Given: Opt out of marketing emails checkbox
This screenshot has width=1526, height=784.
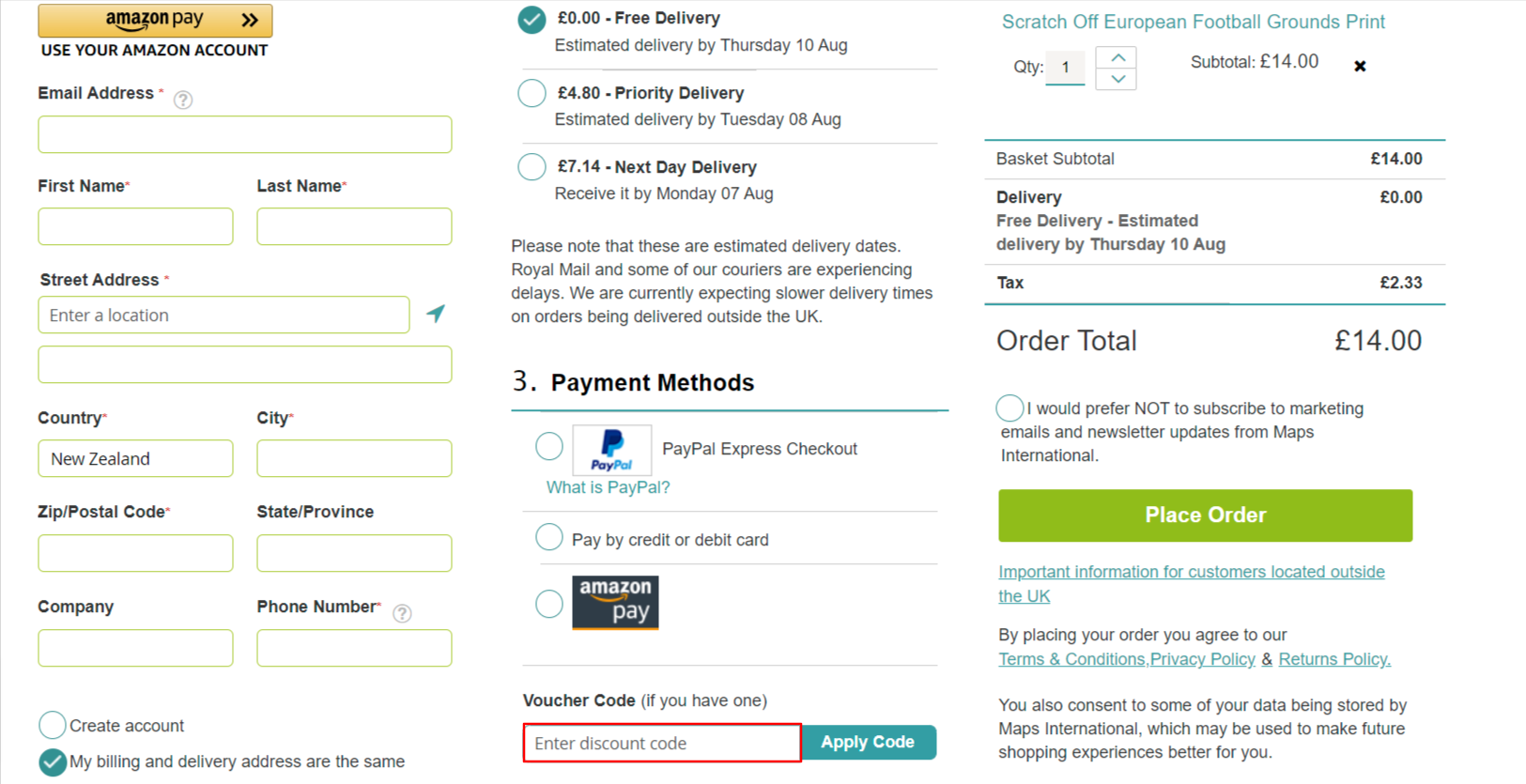Looking at the screenshot, I should tap(1010, 408).
